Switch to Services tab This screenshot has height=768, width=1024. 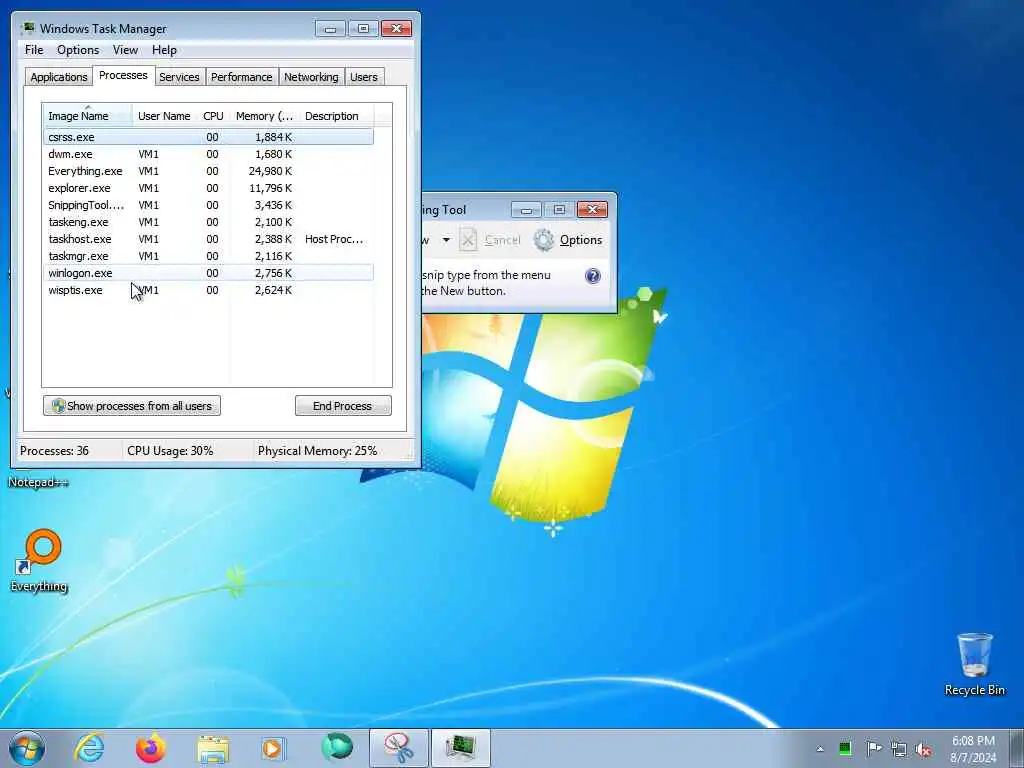[x=179, y=77]
